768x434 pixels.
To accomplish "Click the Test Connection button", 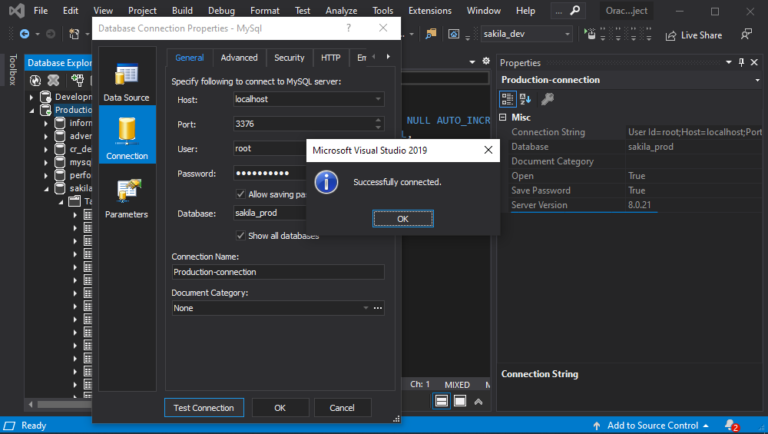I will click(x=203, y=408).
